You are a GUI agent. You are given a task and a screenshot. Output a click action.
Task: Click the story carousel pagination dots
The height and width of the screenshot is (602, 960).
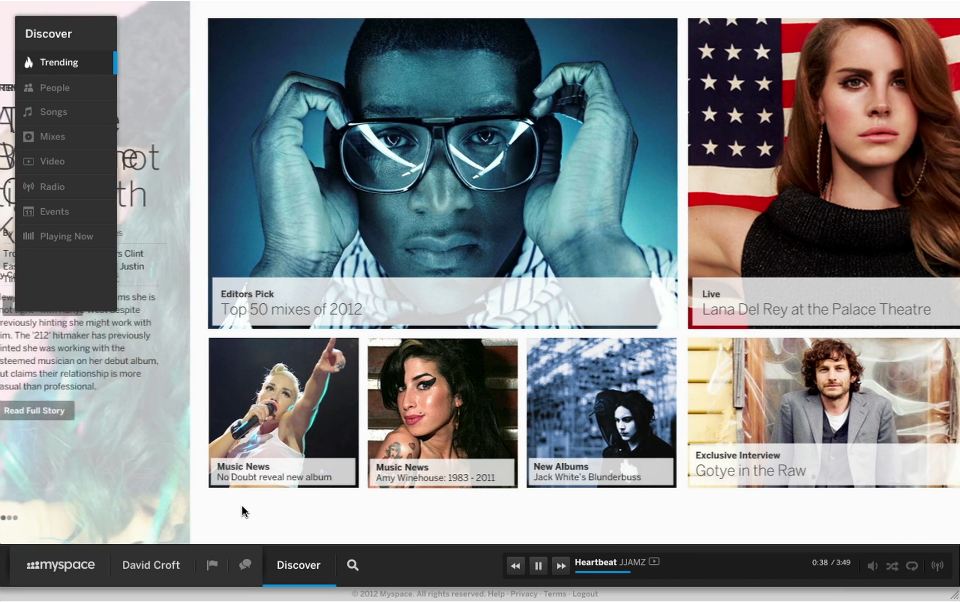pyautogui.click(x=9, y=517)
